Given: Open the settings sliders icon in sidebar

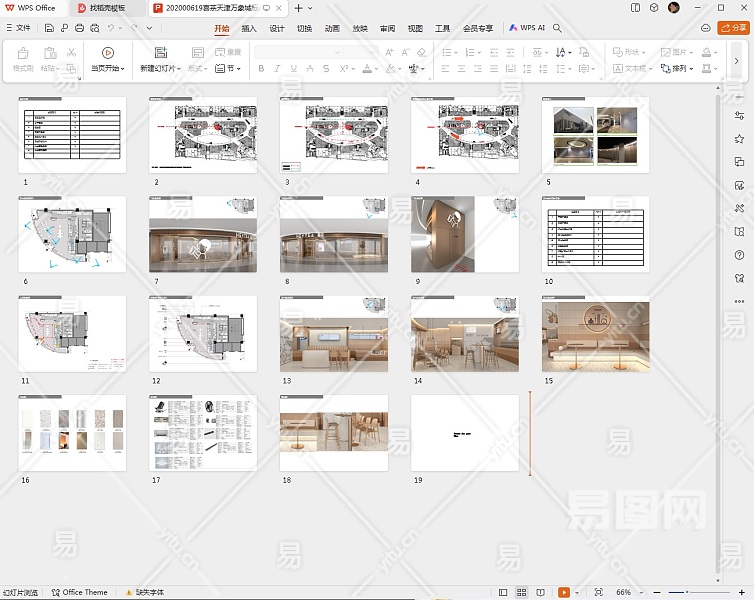Looking at the screenshot, I should [739, 116].
